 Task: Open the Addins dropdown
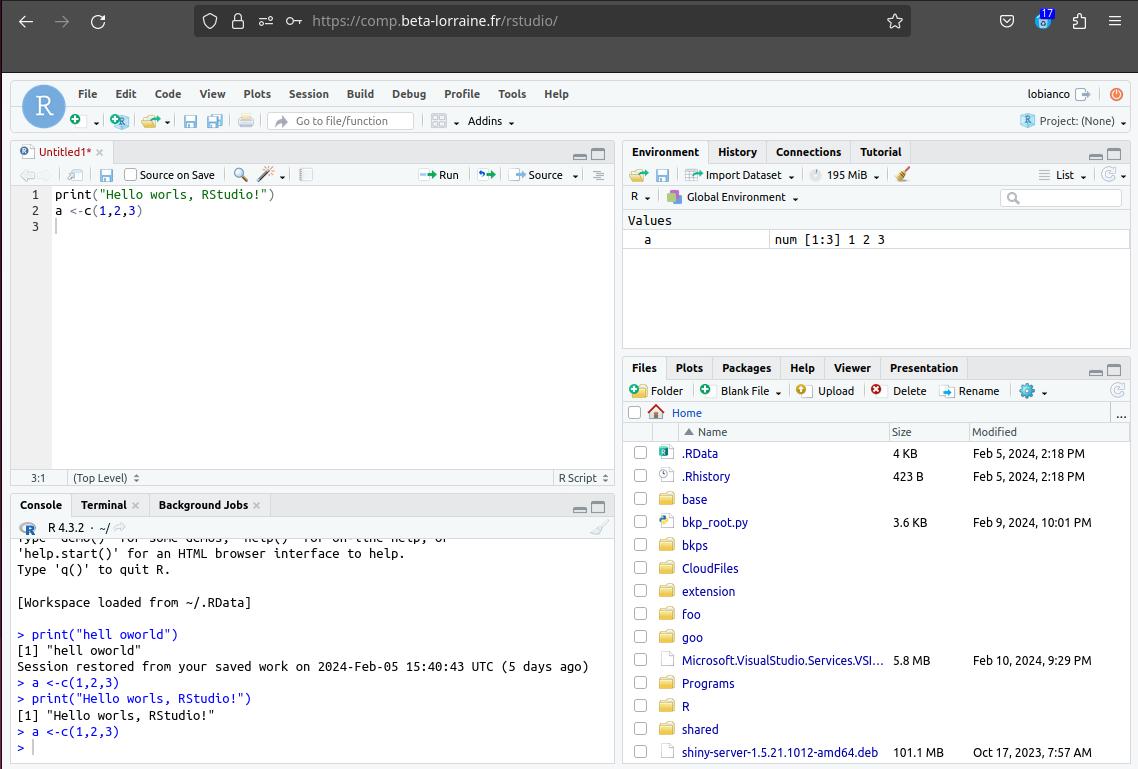pos(489,121)
